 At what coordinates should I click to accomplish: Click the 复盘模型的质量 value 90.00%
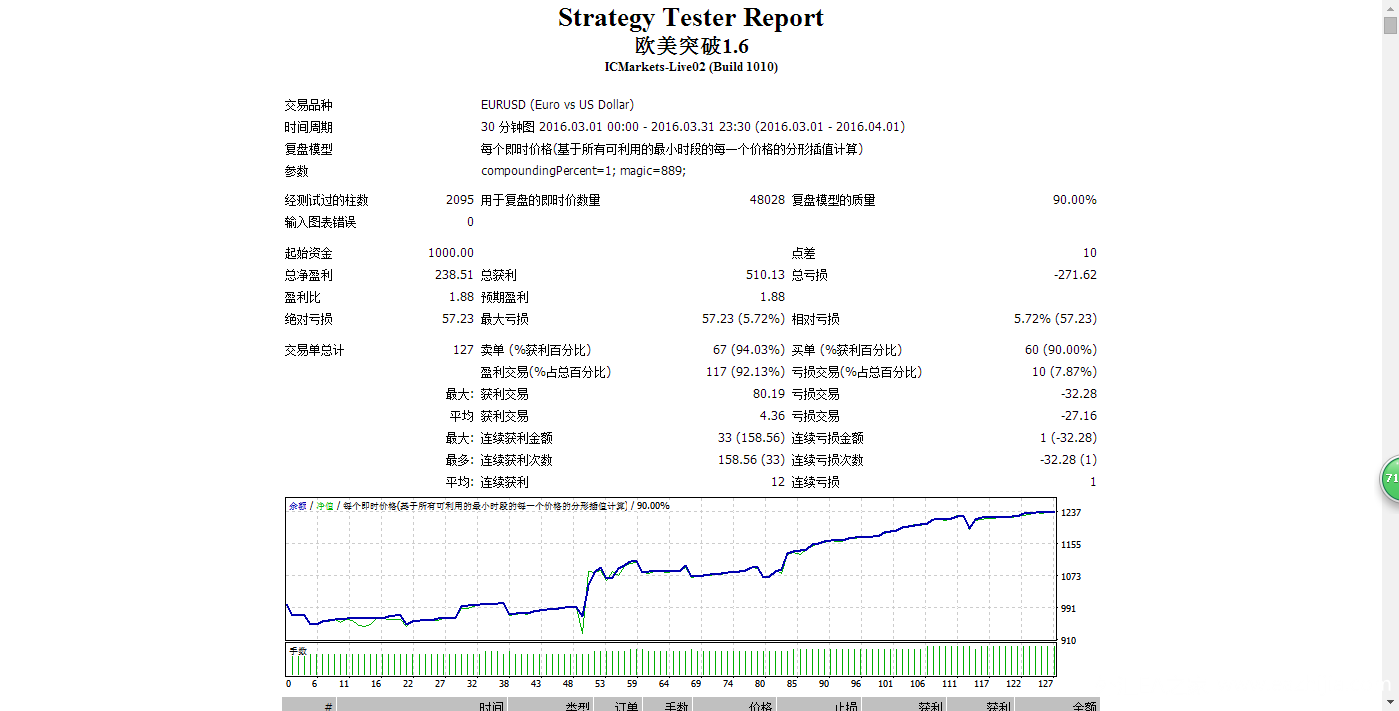1074,200
